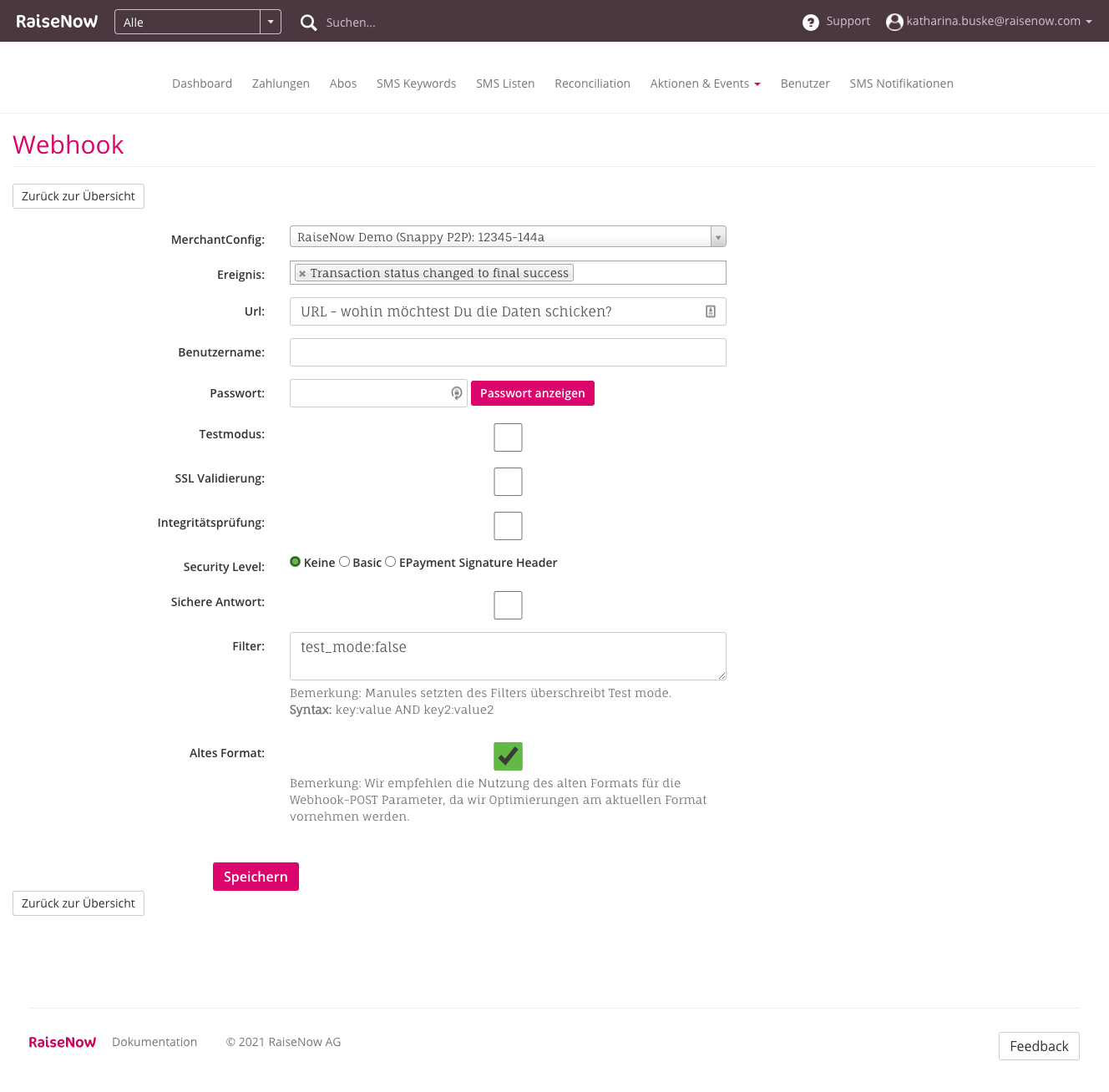Go to Zahlungen

tap(281, 83)
